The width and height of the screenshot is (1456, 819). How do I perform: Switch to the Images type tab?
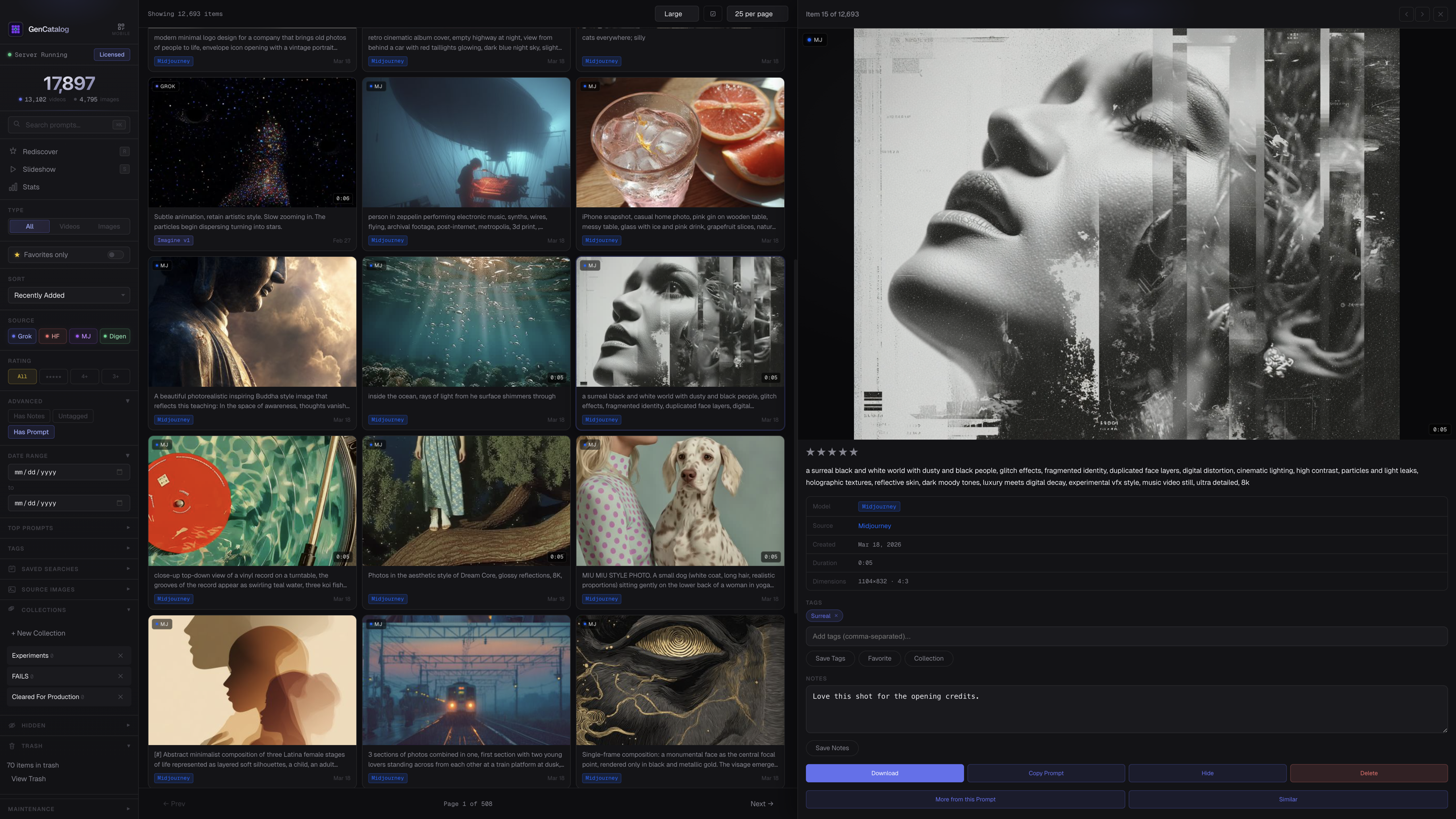[x=108, y=226]
